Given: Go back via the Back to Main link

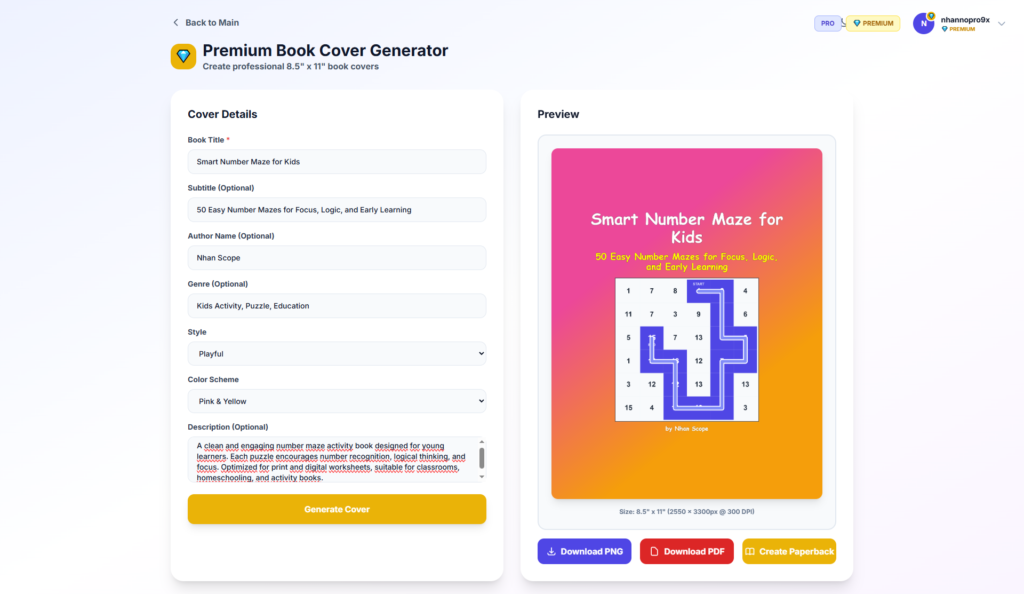Looking at the screenshot, I should pyautogui.click(x=211, y=23).
